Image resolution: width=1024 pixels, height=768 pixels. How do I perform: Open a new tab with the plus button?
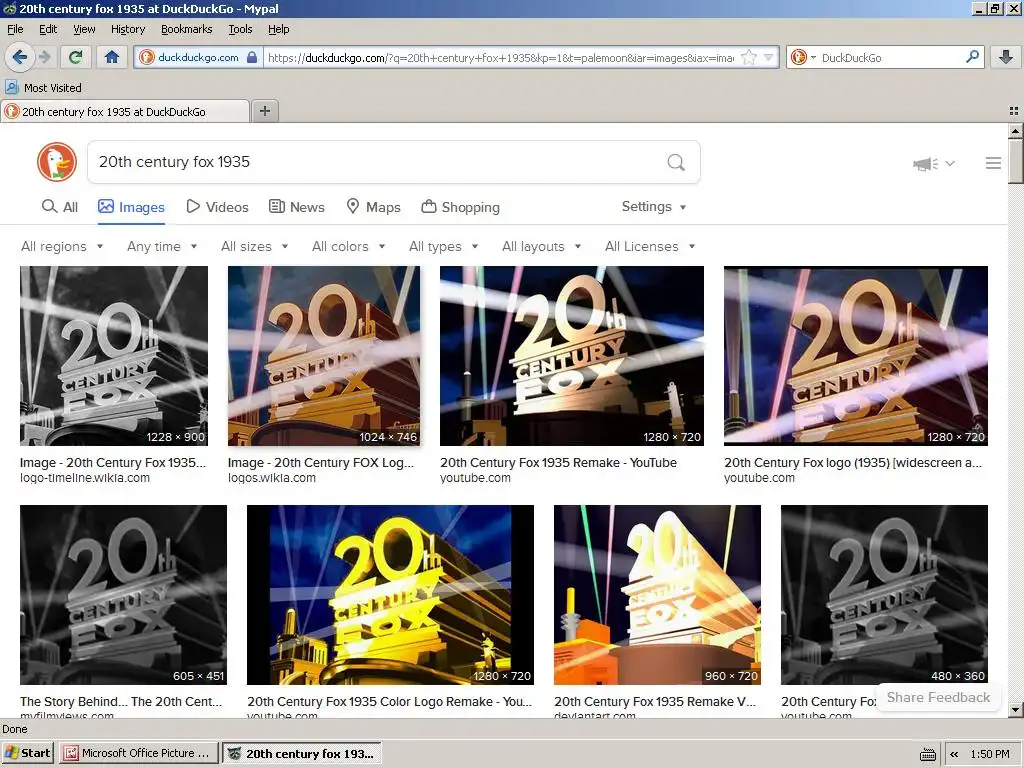point(265,111)
